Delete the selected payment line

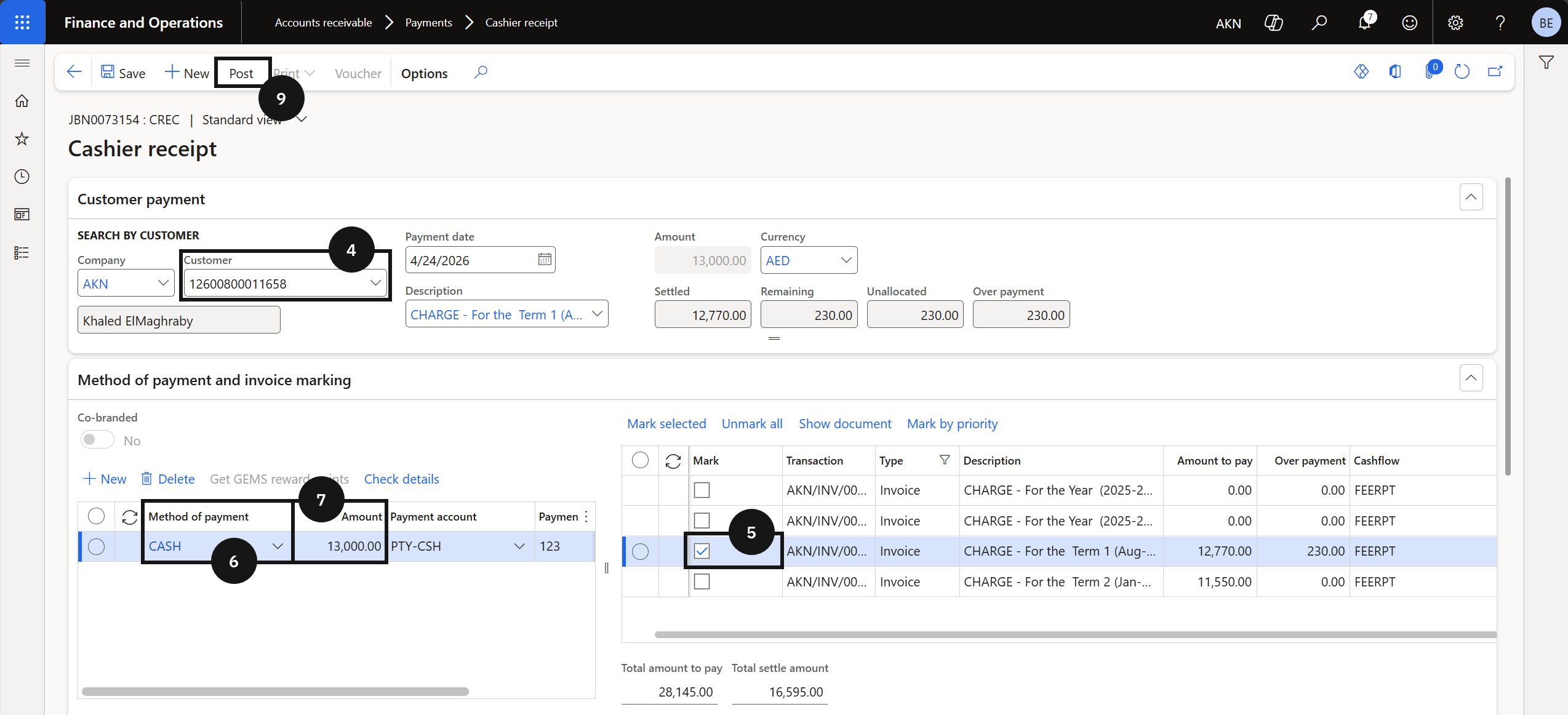[168, 479]
